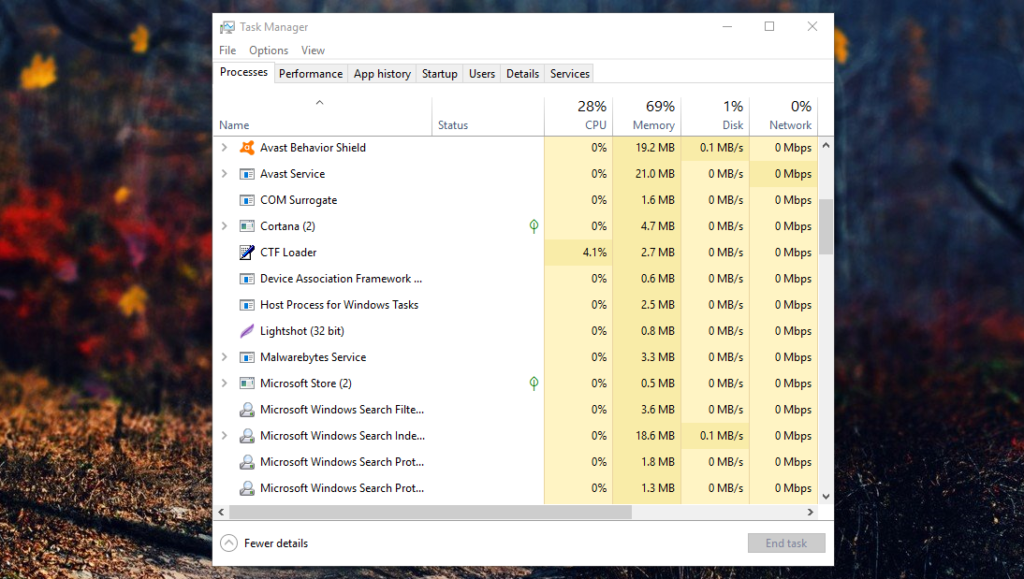This screenshot has width=1024, height=579.
Task: Expand Microsoft Windows Search Inde... process
Action: pyautogui.click(x=224, y=435)
